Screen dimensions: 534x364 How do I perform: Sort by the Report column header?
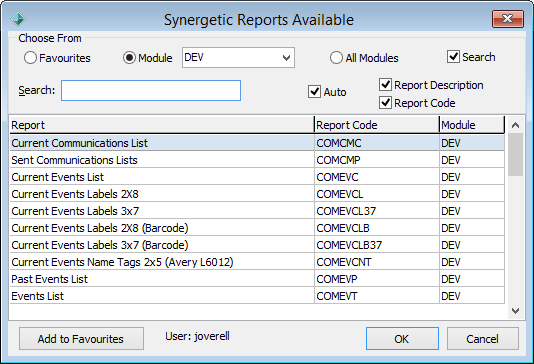(162, 125)
